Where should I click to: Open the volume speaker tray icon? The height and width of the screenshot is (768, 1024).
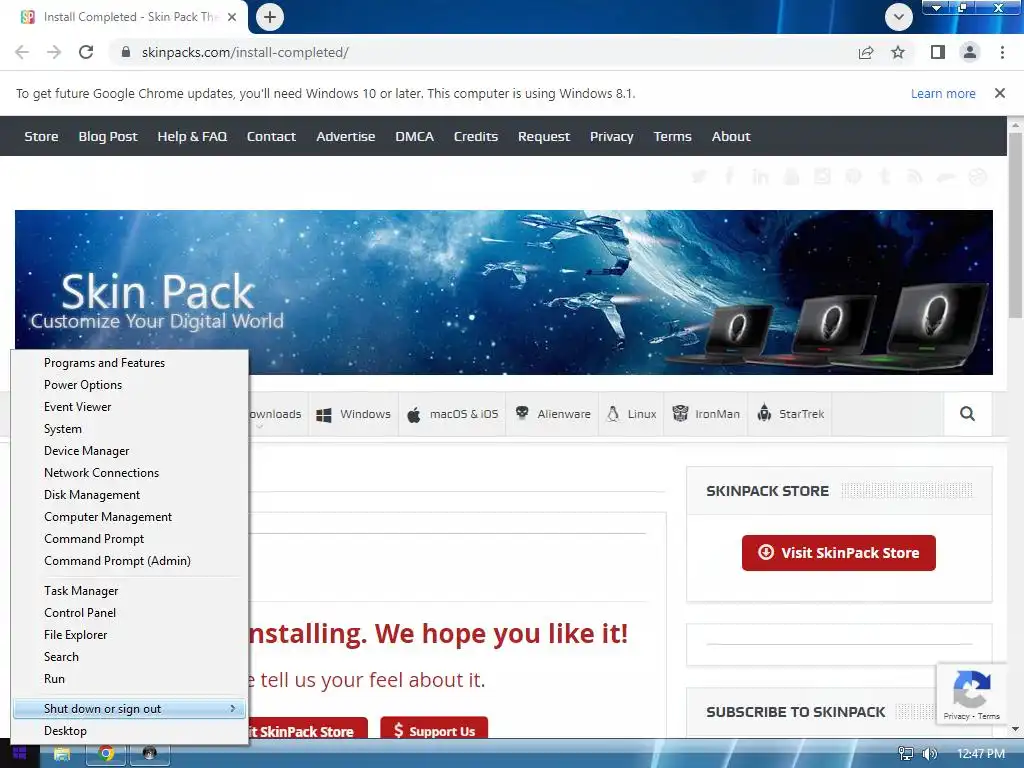[x=929, y=754]
